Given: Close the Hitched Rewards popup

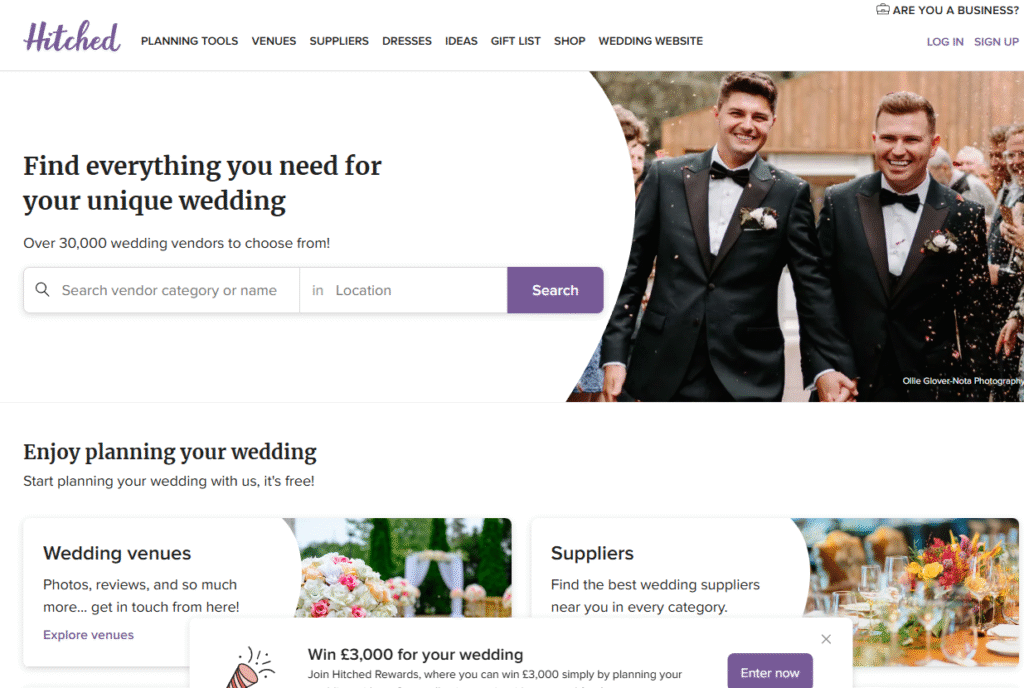Looking at the screenshot, I should (x=826, y=639).
